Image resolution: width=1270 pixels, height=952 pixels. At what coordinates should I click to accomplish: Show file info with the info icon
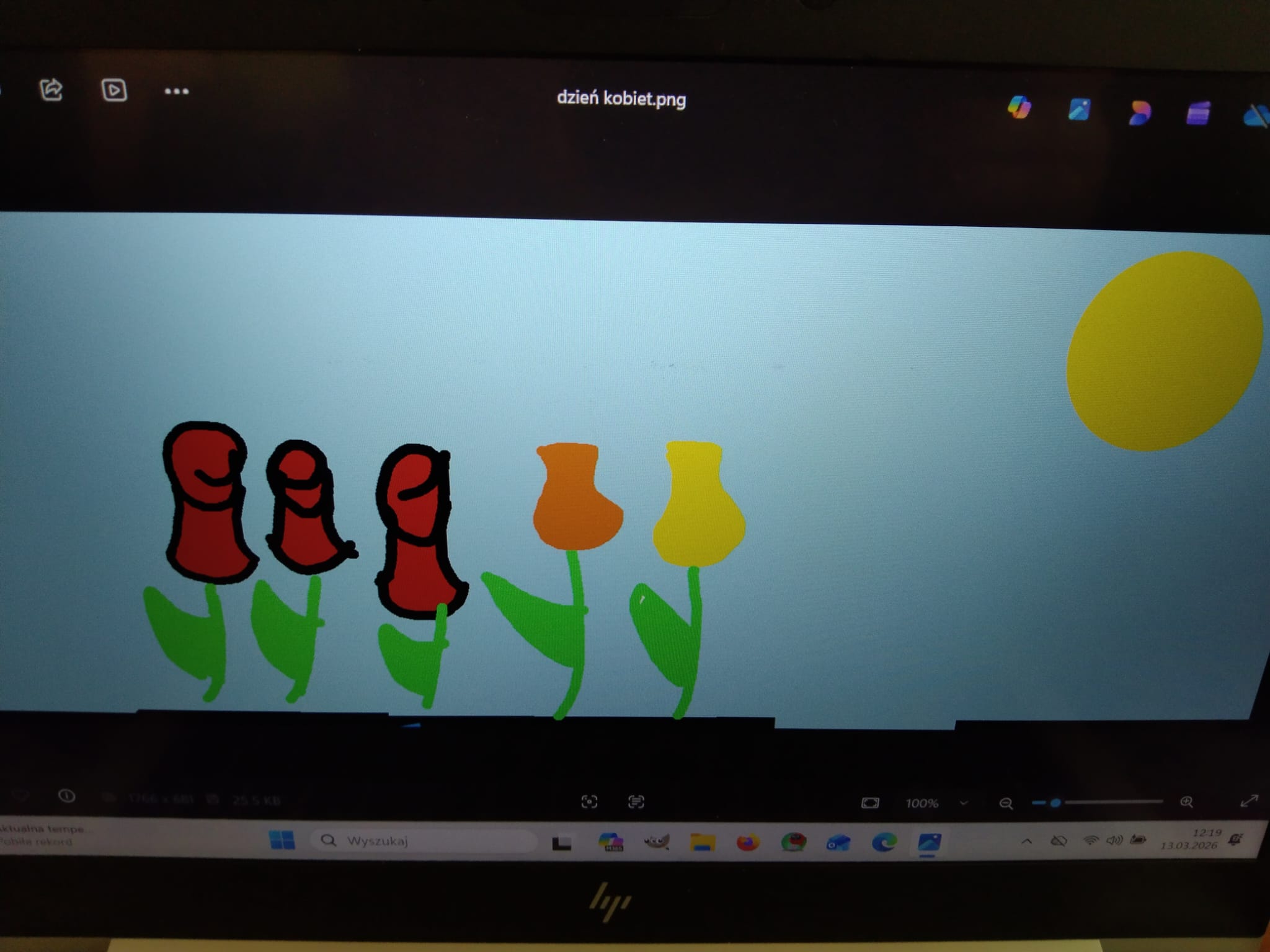pyautogui.click(x=66, y=796)
